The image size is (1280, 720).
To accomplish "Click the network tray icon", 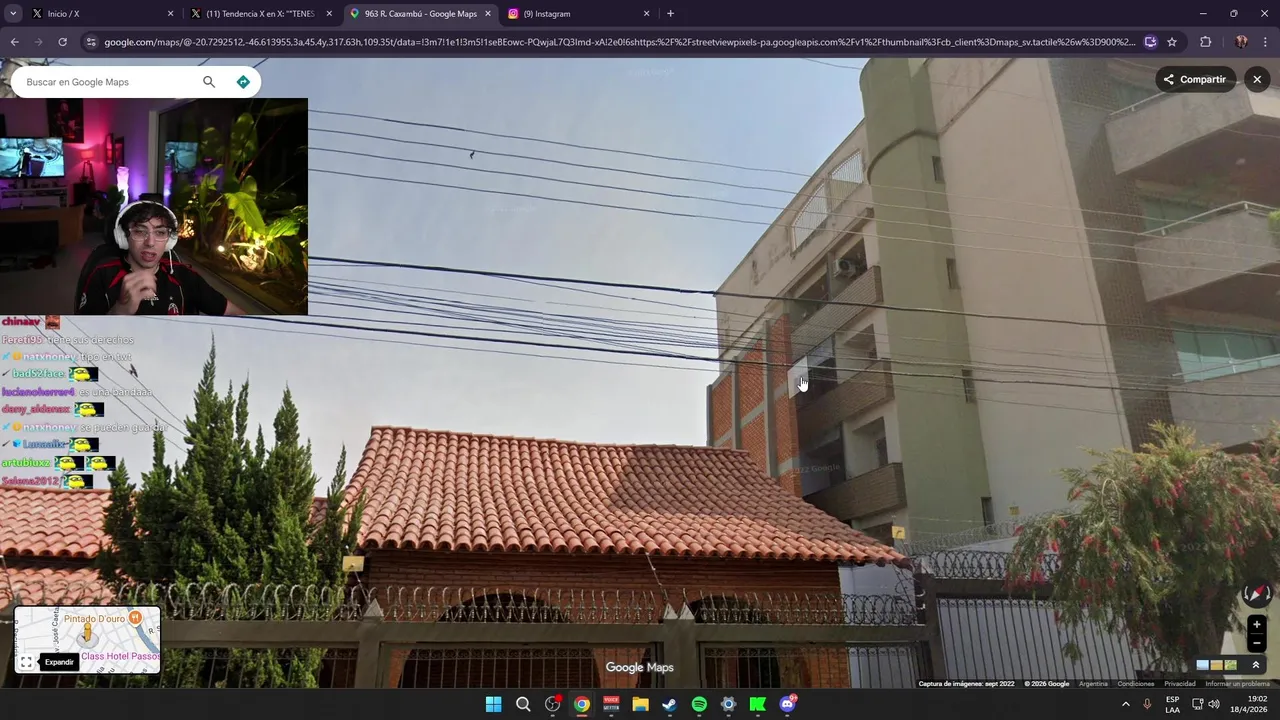I will pyautogui.click(x=1198, y=704).
